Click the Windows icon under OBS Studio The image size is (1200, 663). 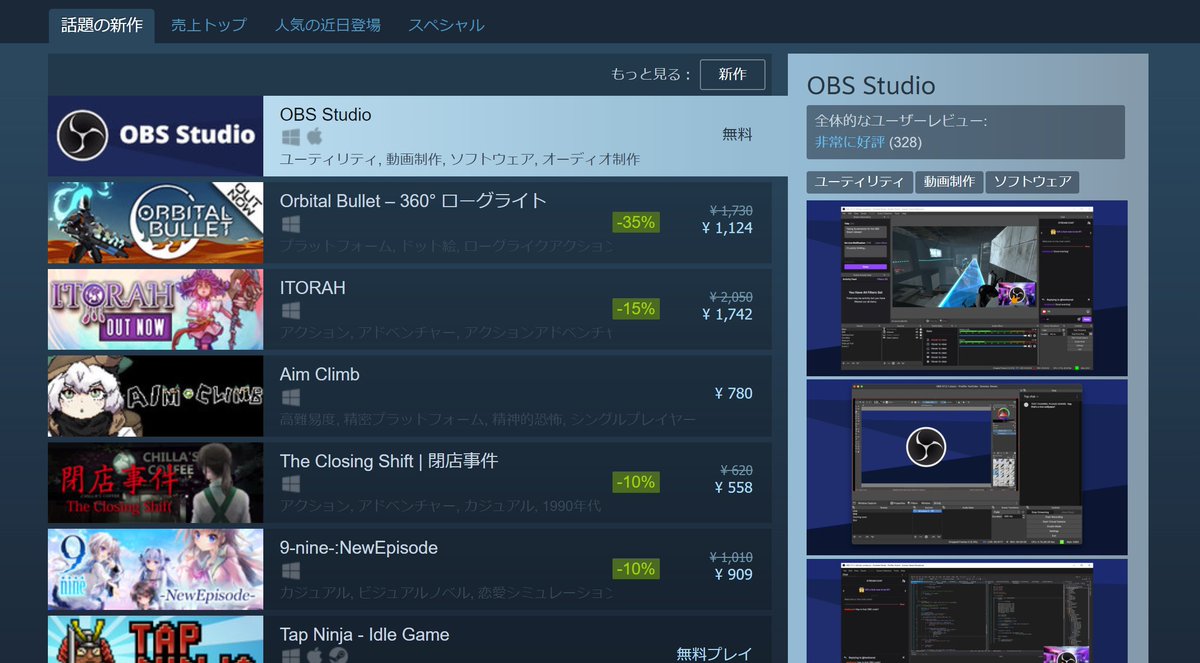point(290,136)
